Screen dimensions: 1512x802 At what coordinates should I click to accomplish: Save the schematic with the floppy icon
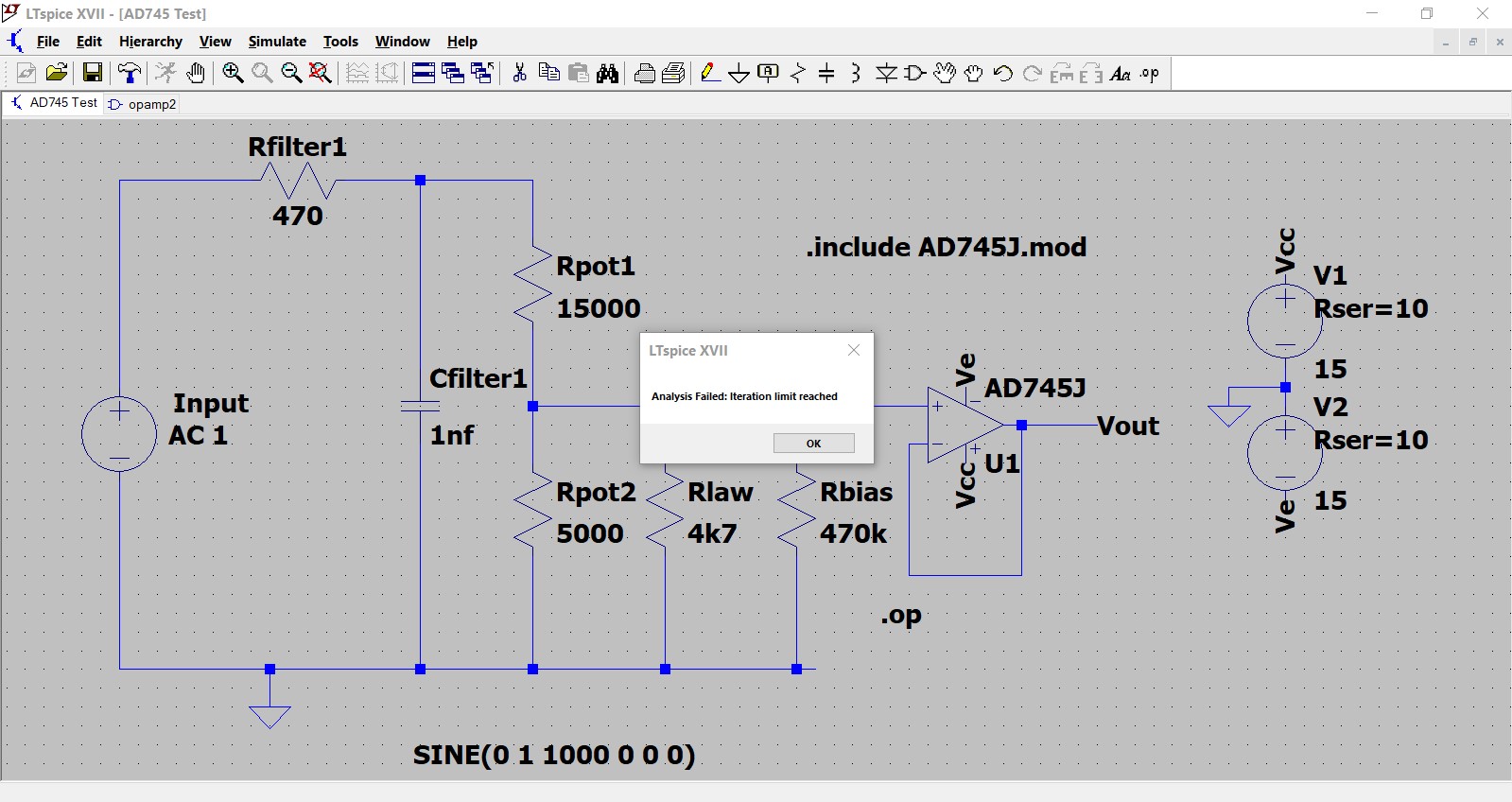(x=93, y=73)
